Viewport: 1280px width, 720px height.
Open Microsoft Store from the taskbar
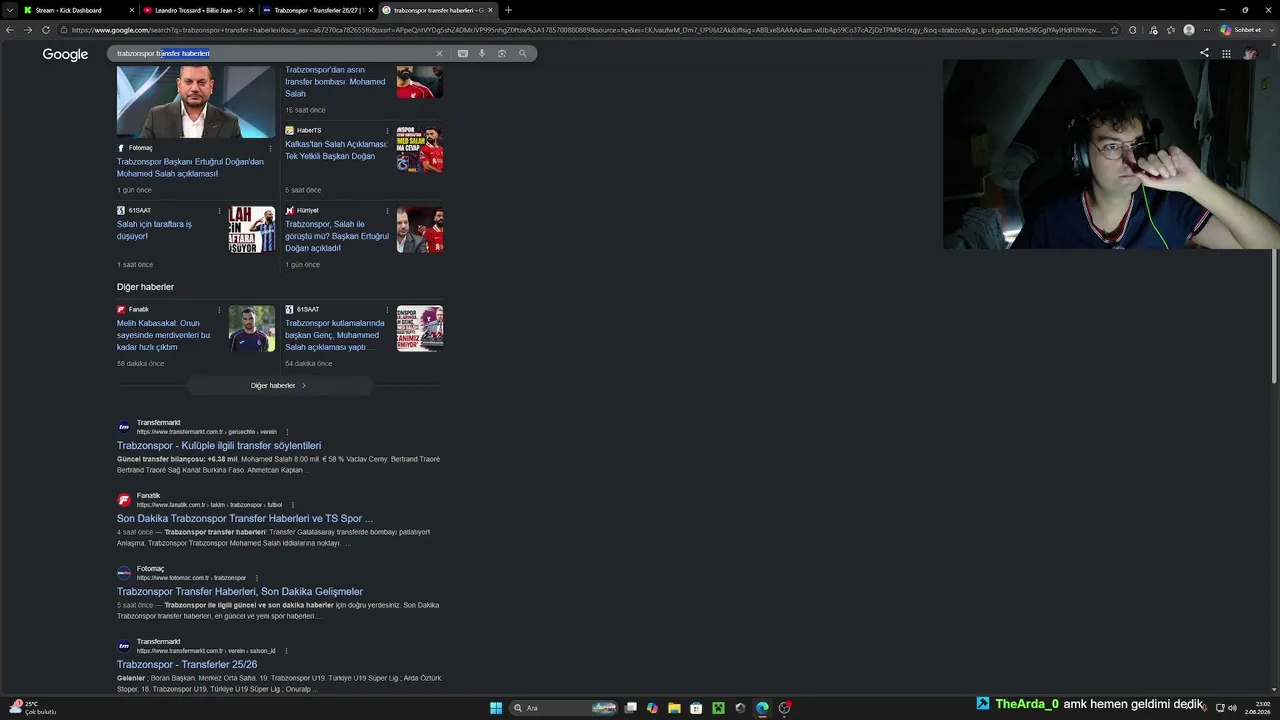pyautogui.click(x=696, y=708)
